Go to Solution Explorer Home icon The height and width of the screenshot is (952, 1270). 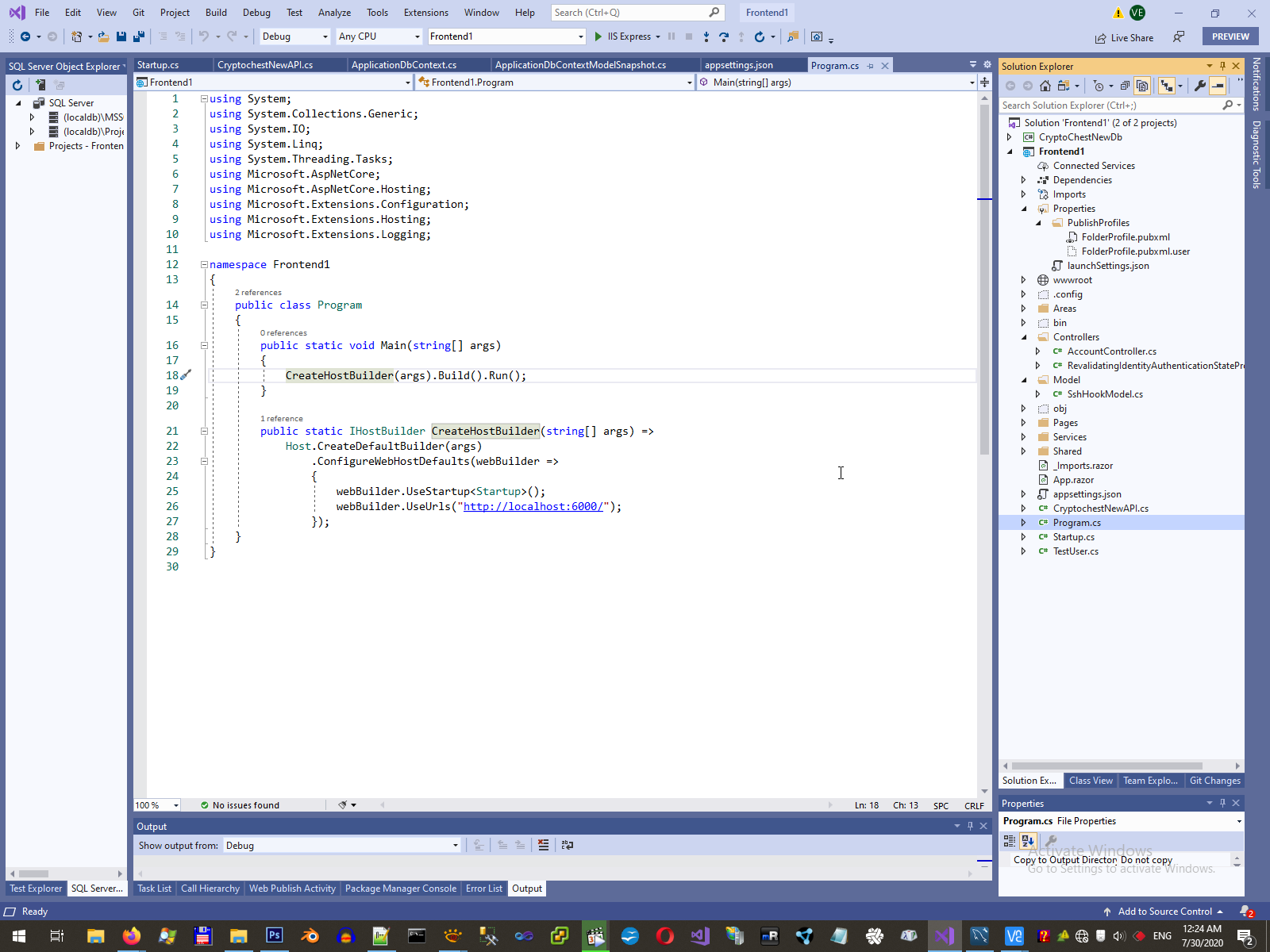(1045, 86)
